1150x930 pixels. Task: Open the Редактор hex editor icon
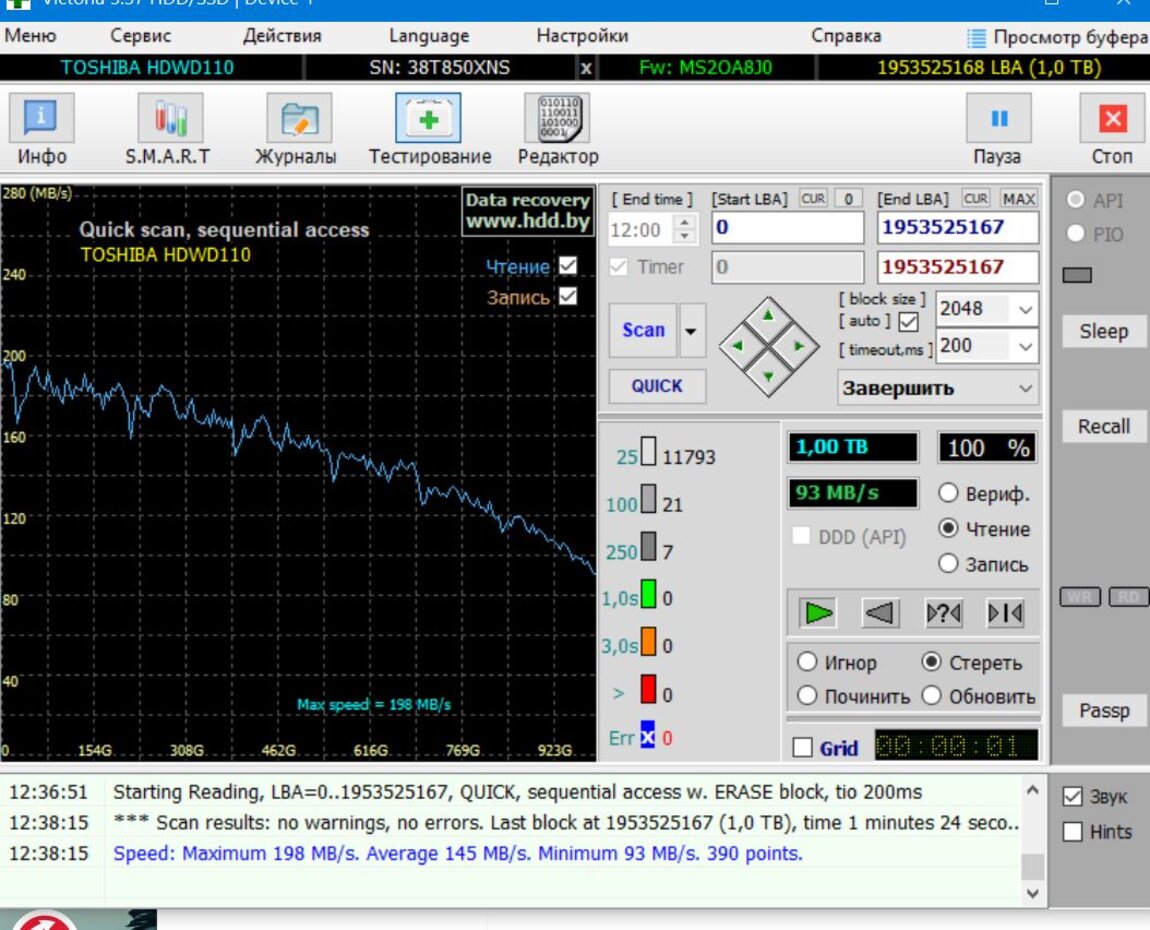[557, 119]
